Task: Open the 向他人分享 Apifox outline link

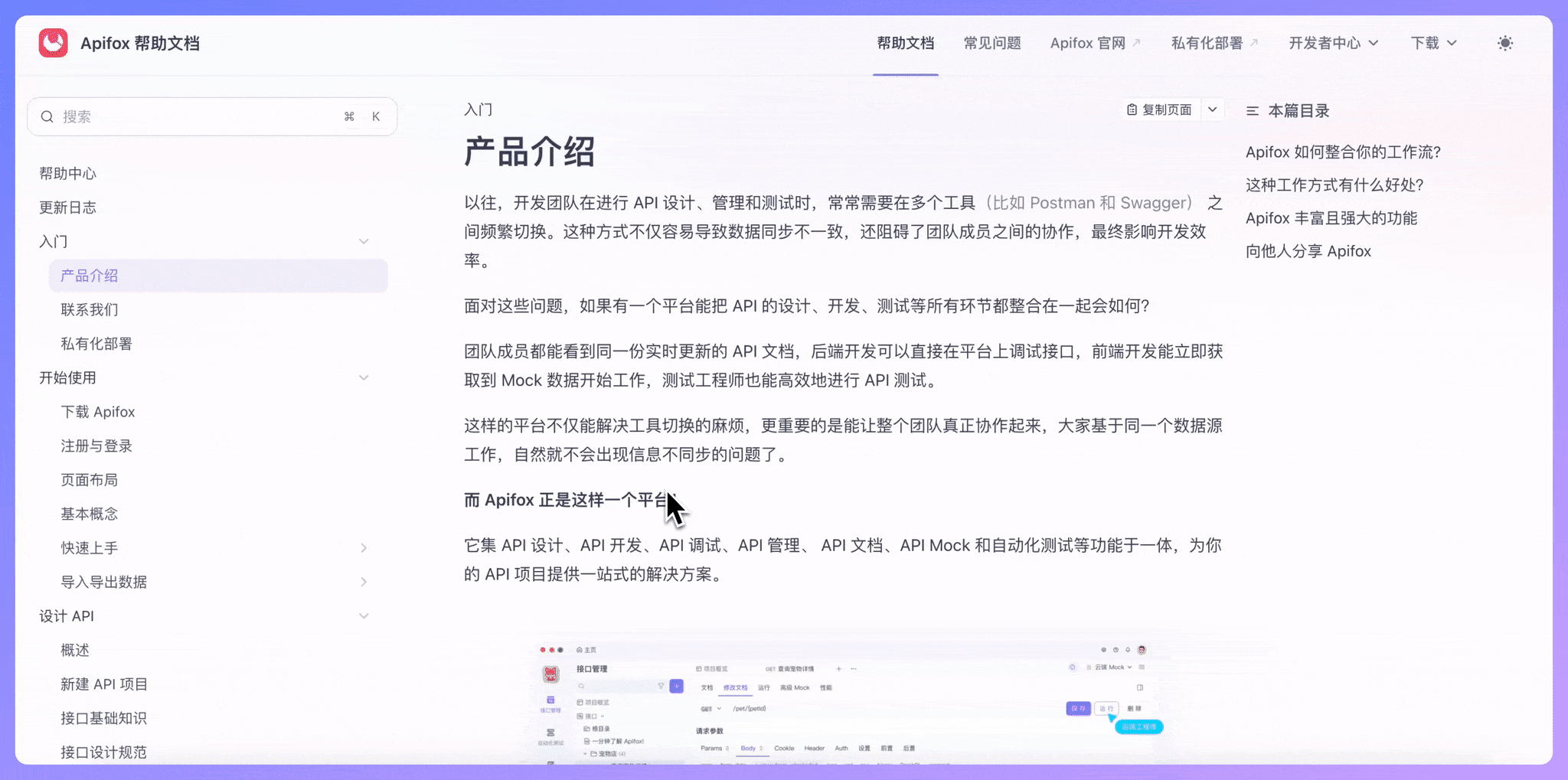Action: (1308, 250)
